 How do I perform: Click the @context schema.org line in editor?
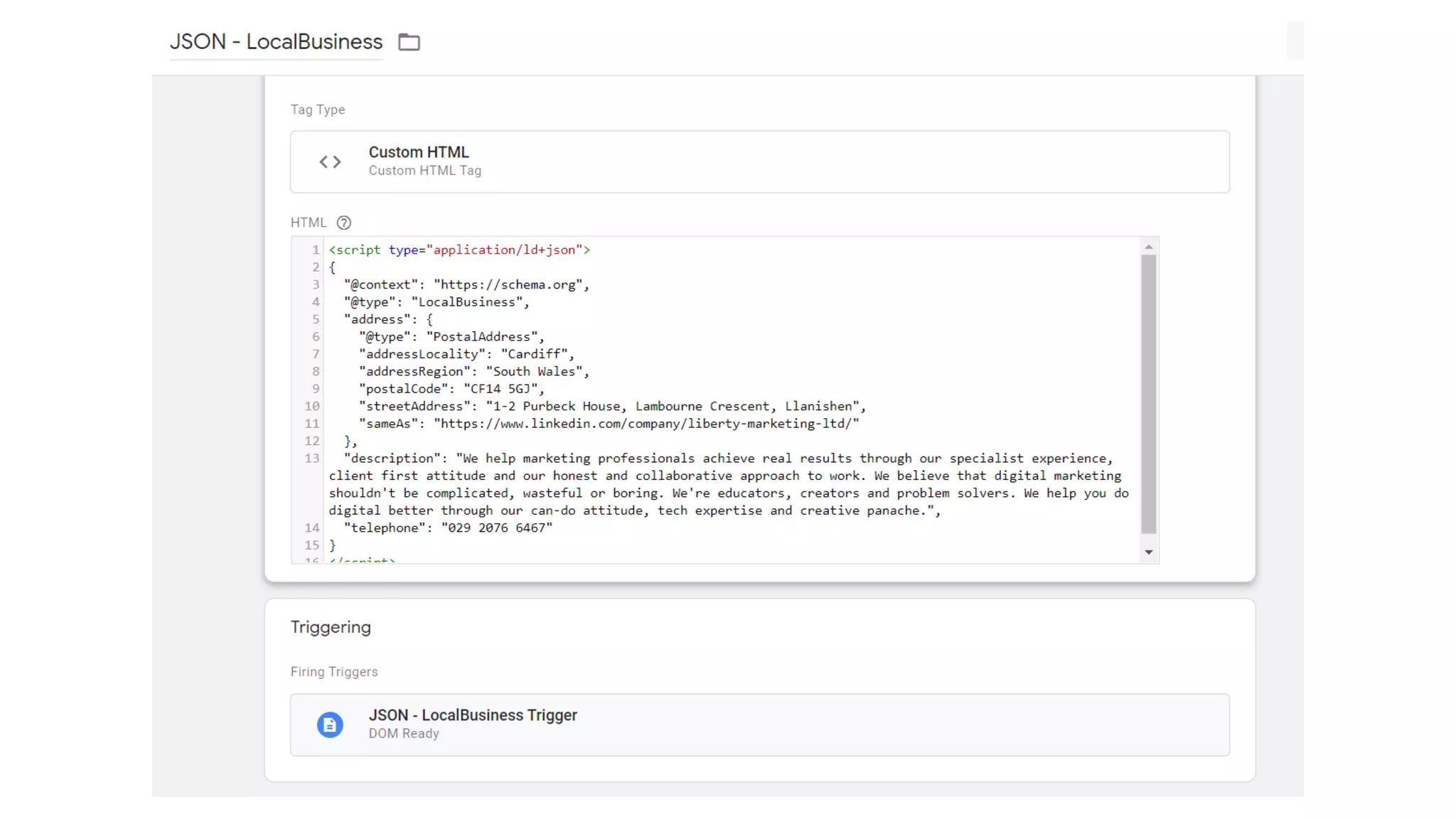(x=466, y=285)
